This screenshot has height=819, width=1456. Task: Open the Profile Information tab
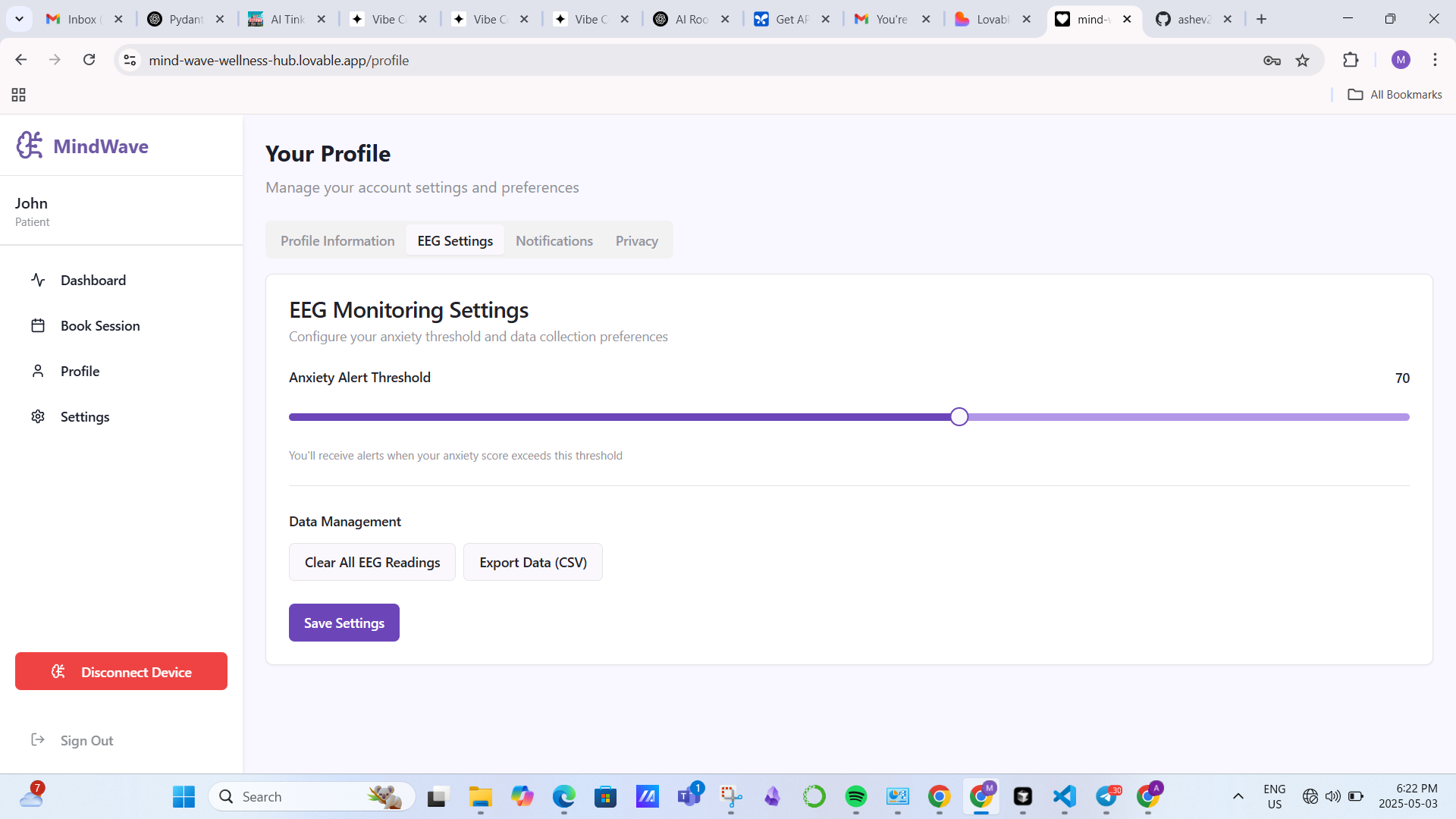337,241
